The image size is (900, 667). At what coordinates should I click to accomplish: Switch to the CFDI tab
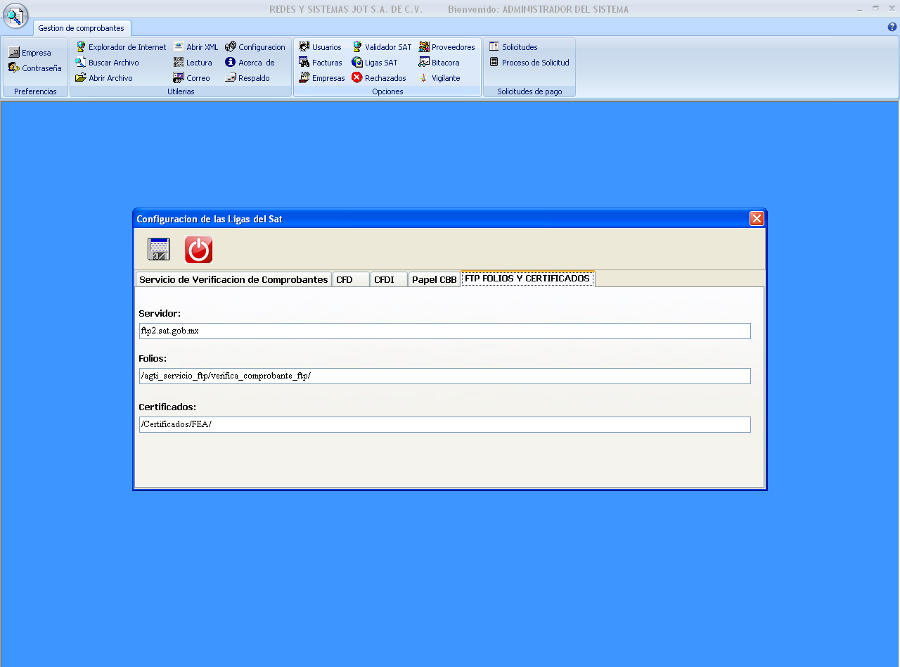384,280
